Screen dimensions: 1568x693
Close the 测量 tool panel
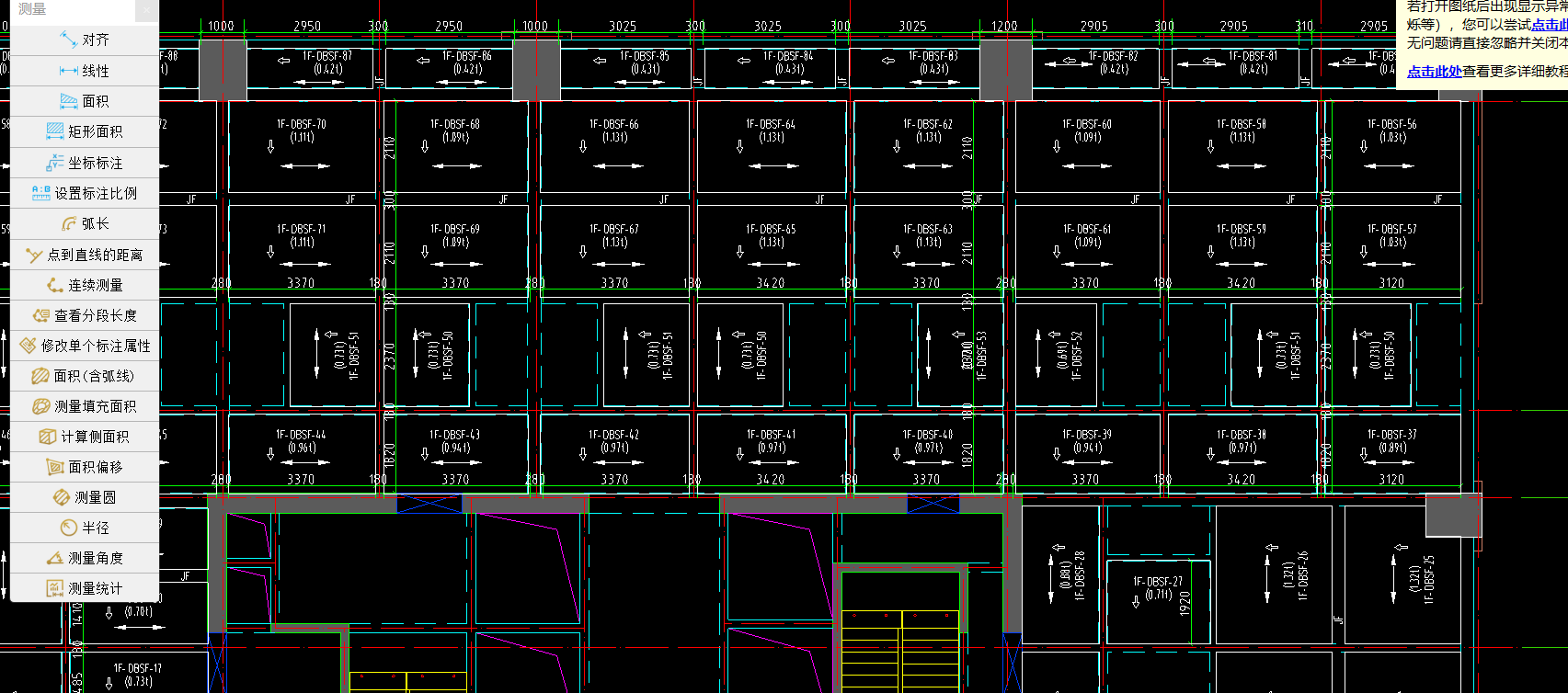(147, 10)
